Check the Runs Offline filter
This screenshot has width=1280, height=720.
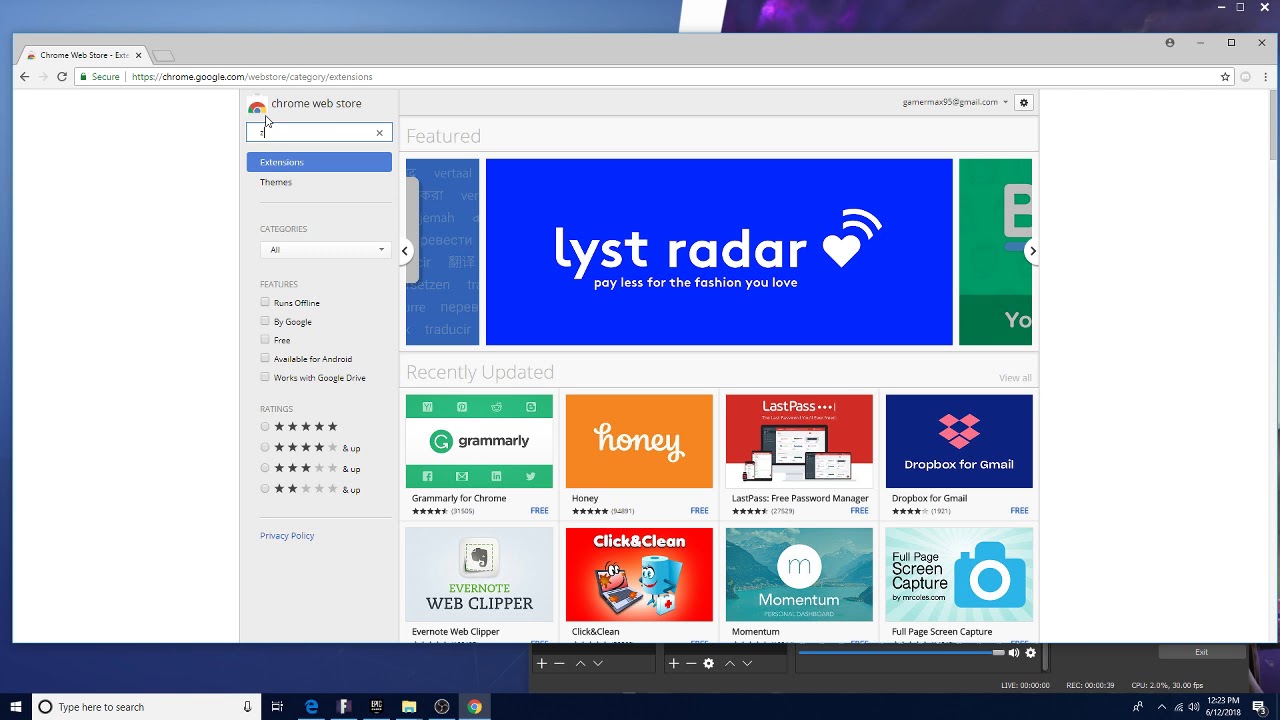pyautogui.click(x=265, y=302)
